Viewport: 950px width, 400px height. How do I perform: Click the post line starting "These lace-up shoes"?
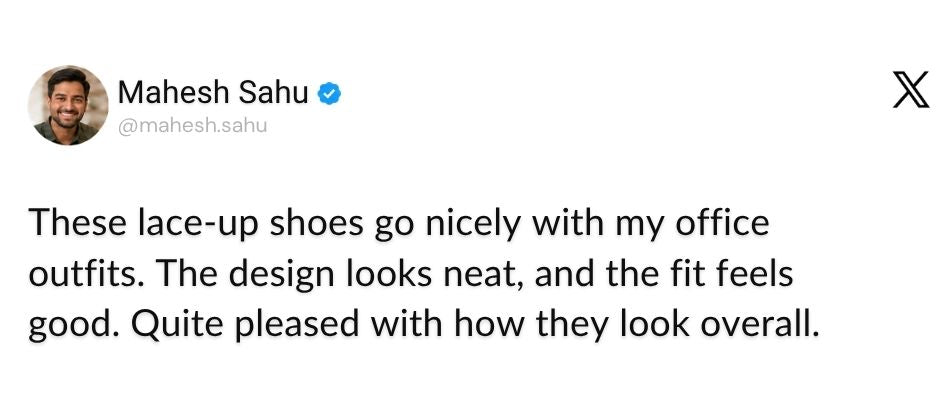click(398, 224)
